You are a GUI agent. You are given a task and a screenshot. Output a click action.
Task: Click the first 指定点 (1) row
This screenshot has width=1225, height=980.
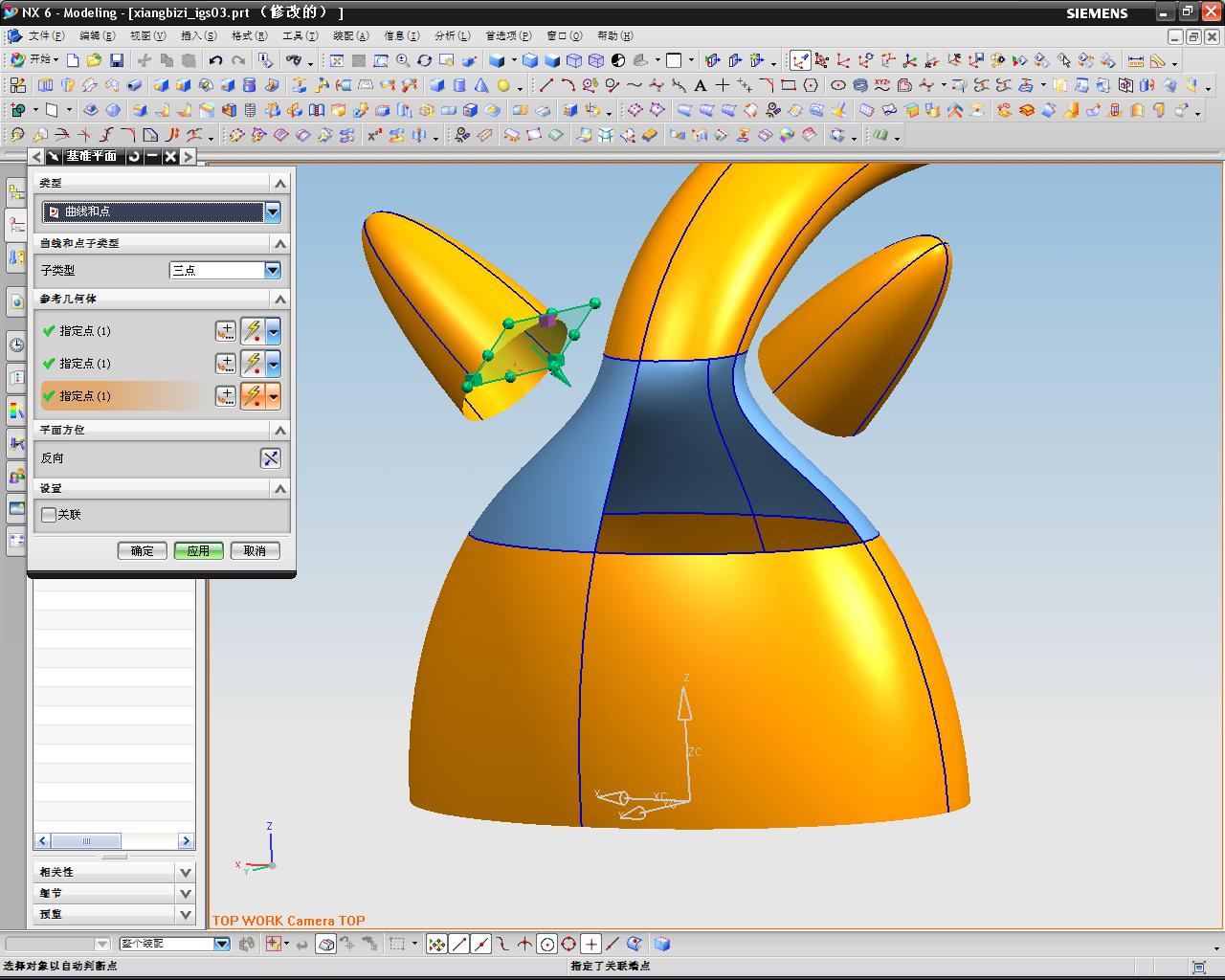[x=124, y=331]
